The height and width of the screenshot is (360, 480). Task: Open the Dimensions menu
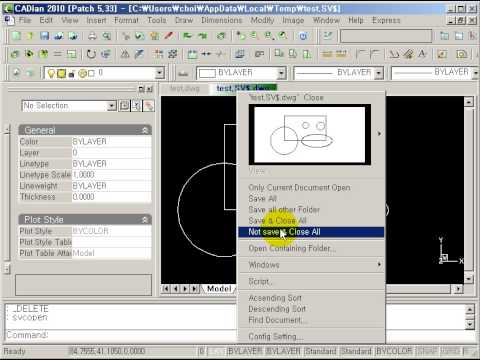click(x=222, y=20)
